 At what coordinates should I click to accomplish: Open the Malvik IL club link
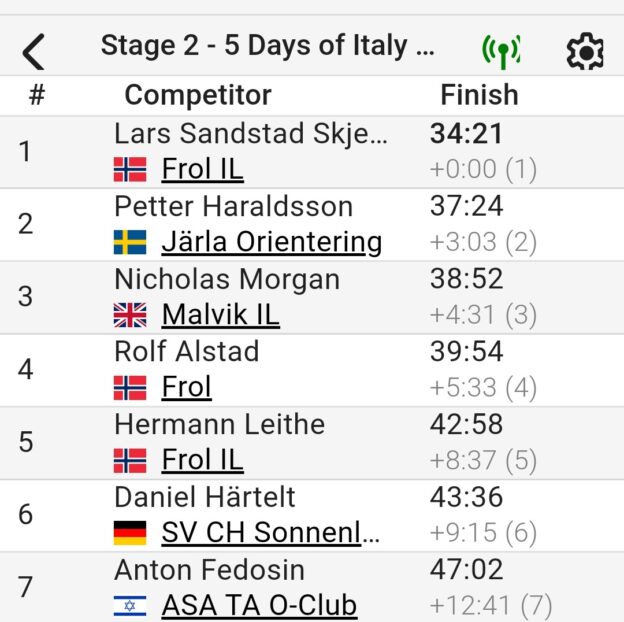[220, 315]
